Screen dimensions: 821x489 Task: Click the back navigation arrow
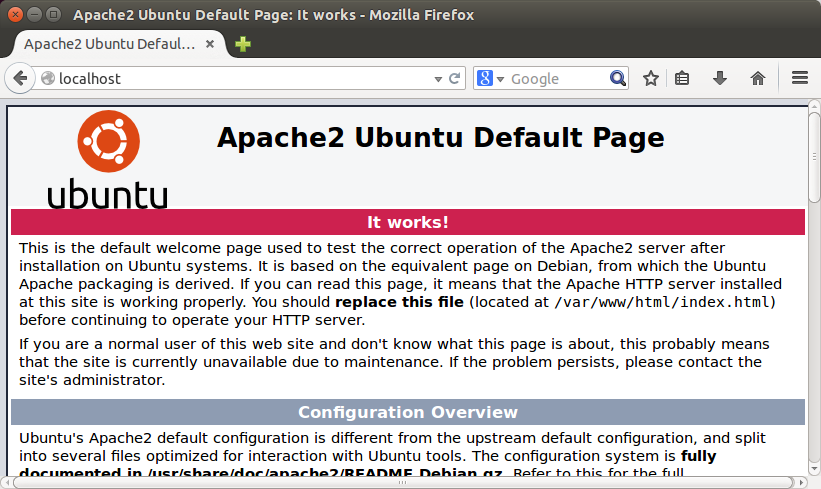click(x=20, y=79)
